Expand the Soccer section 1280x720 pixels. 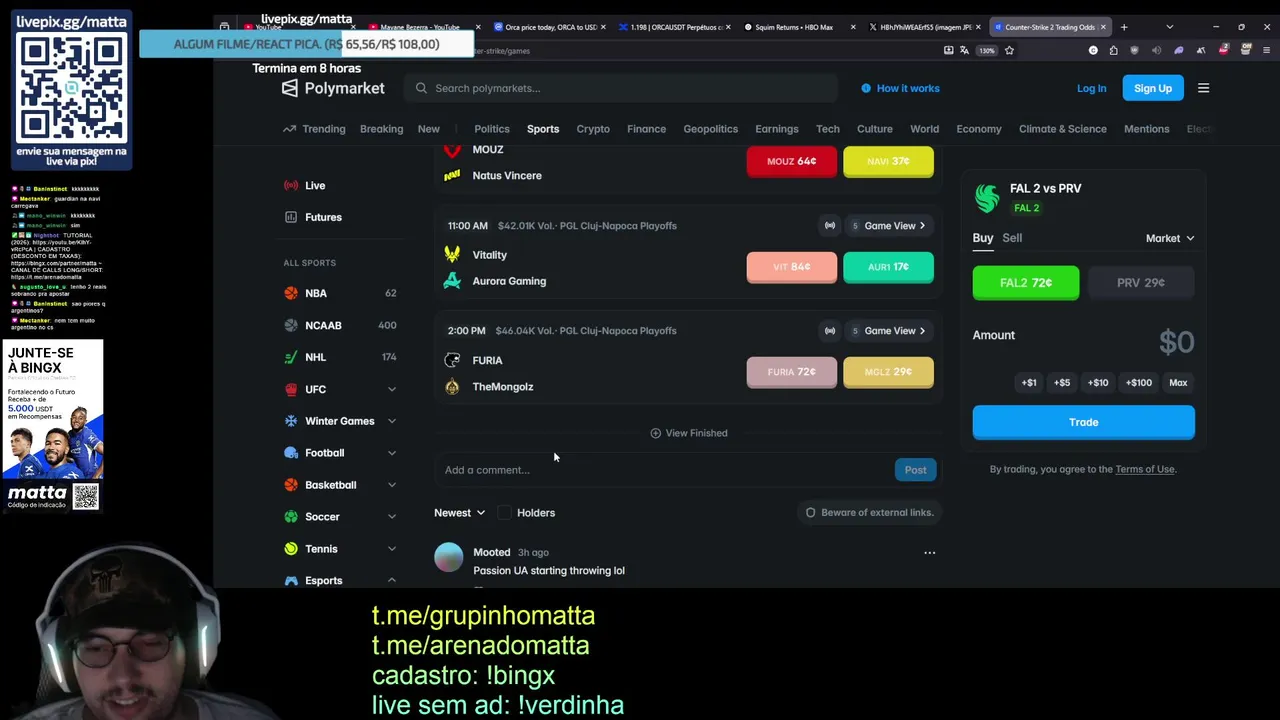click(391, 517)
